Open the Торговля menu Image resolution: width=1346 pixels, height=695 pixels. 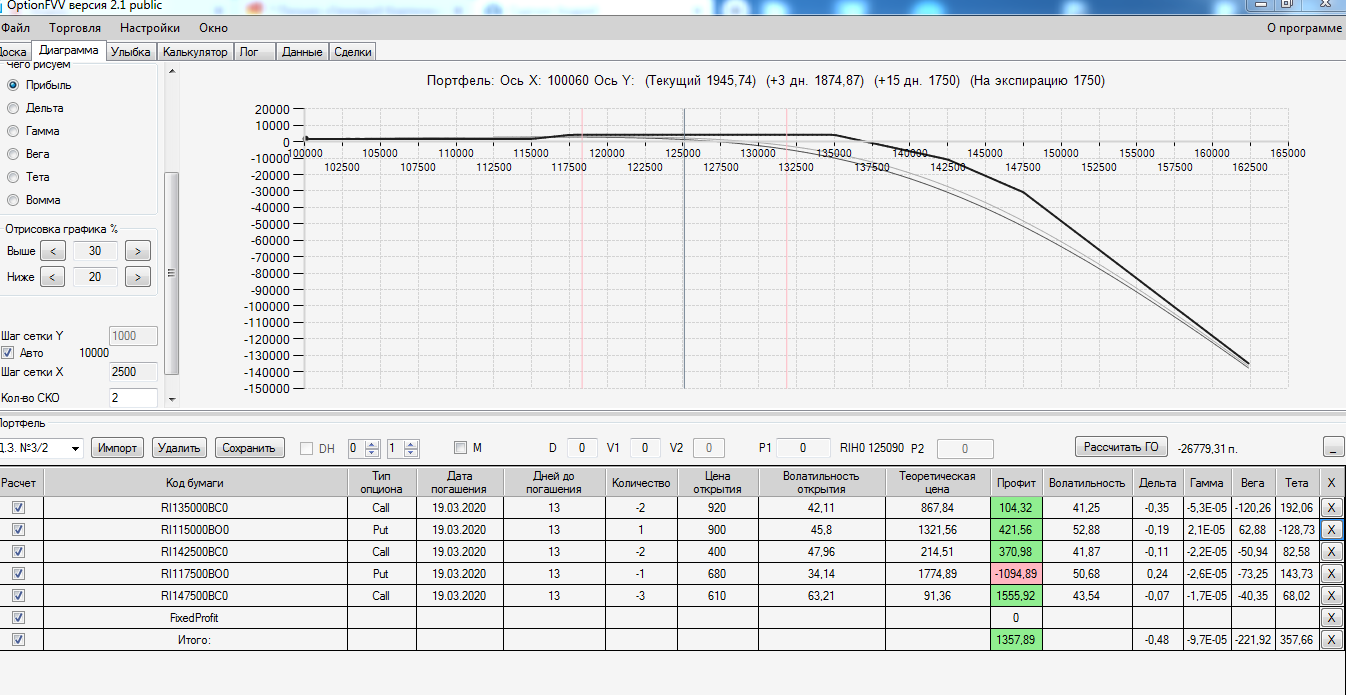75,28
